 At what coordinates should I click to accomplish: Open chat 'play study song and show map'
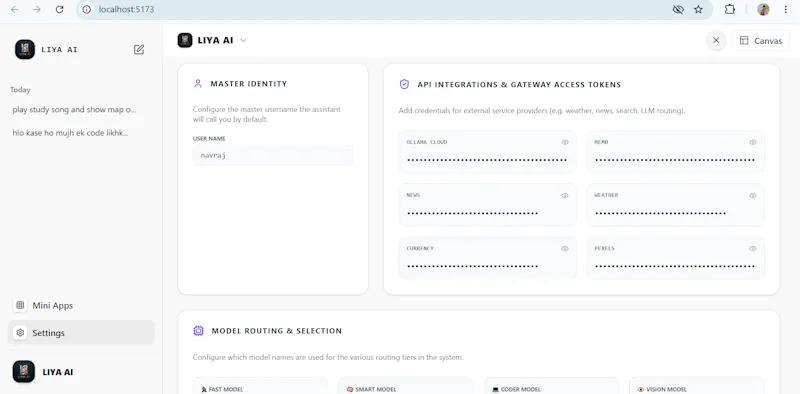coord(74,110)
